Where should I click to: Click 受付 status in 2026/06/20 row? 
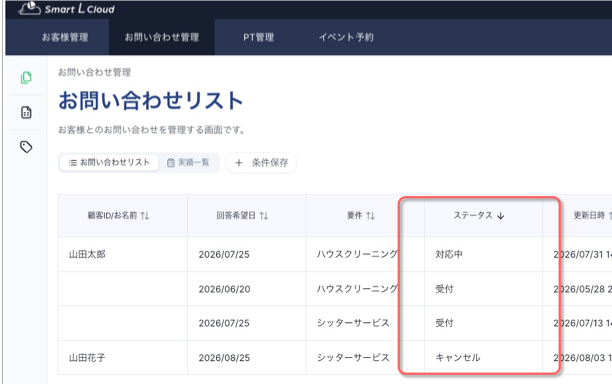444,289
